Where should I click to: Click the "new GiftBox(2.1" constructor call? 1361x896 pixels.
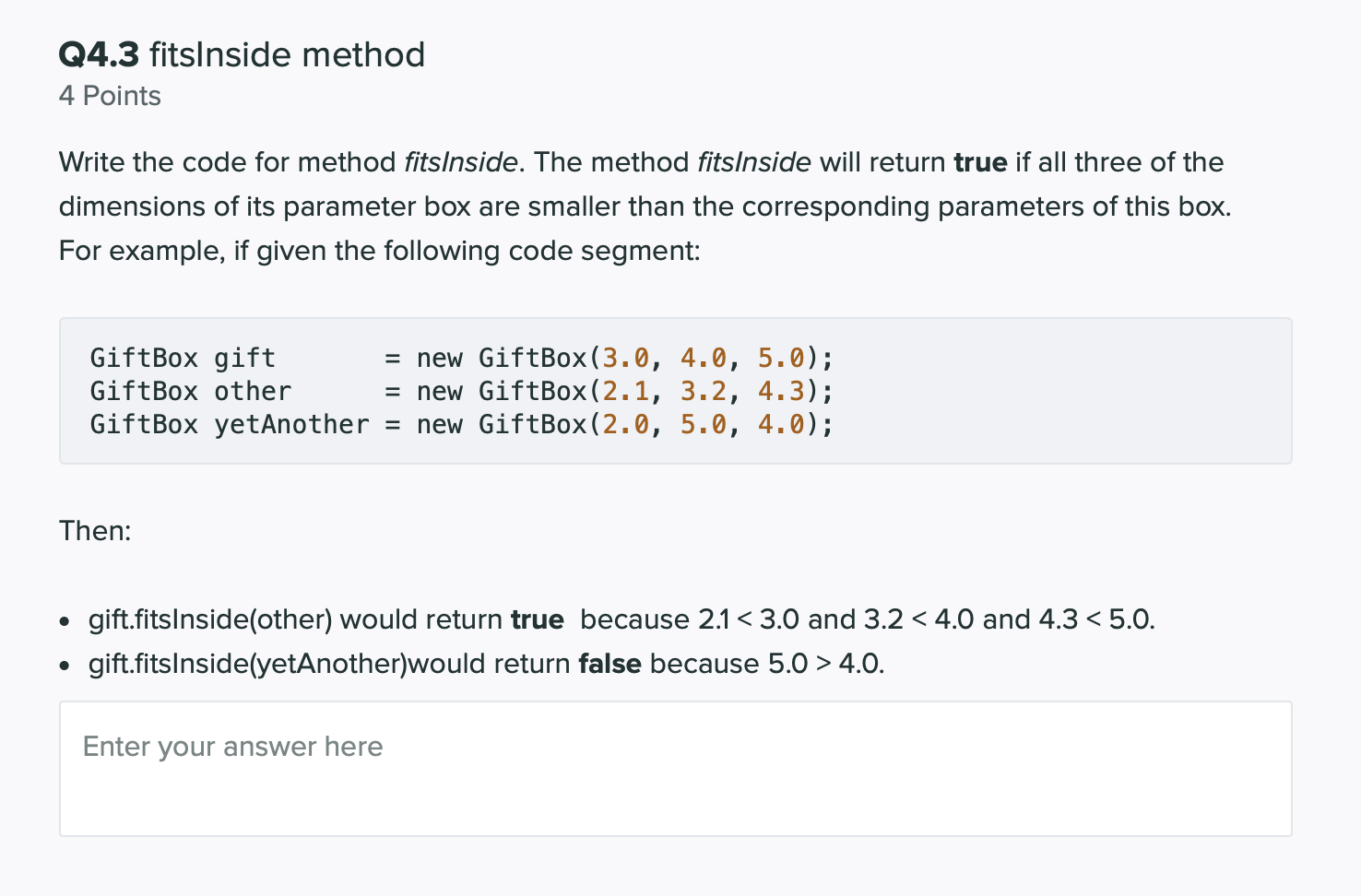[x=533, y=391]
